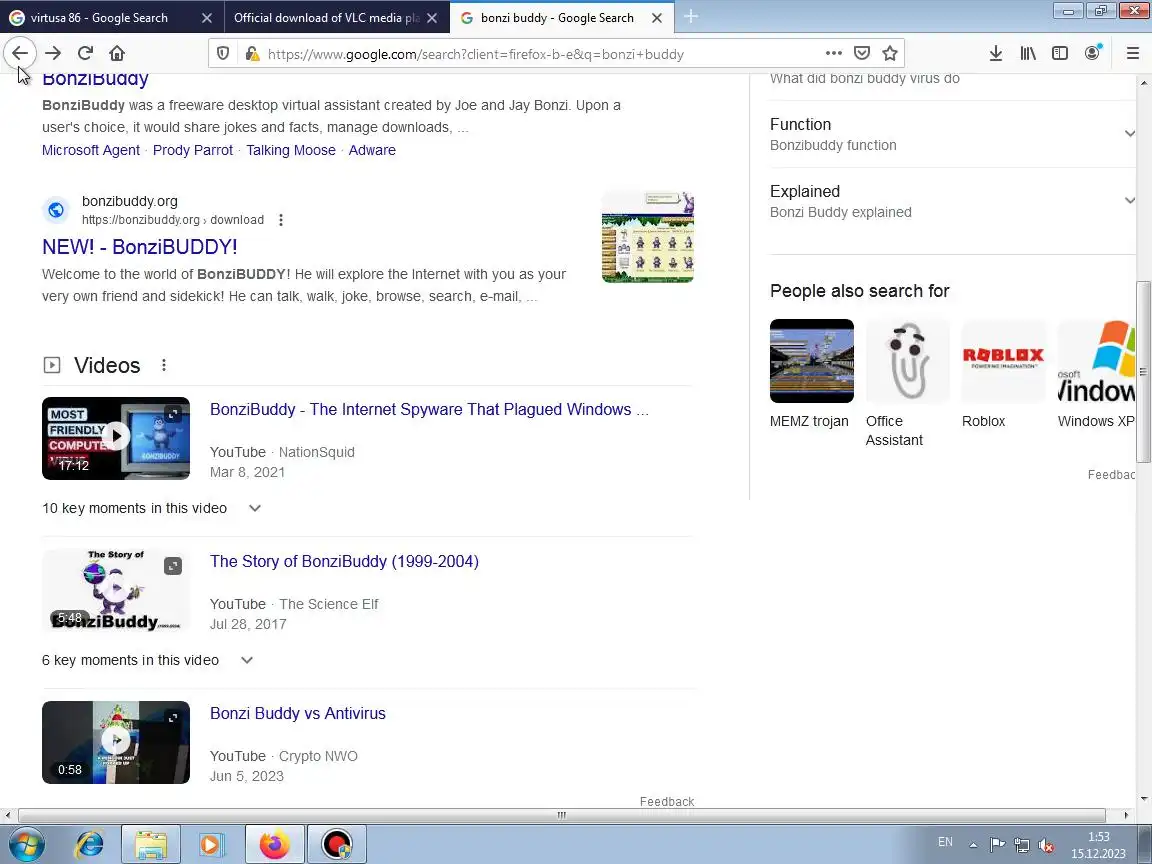Play the Science Elf 5:48 video thumbnail

coord(116,590)
